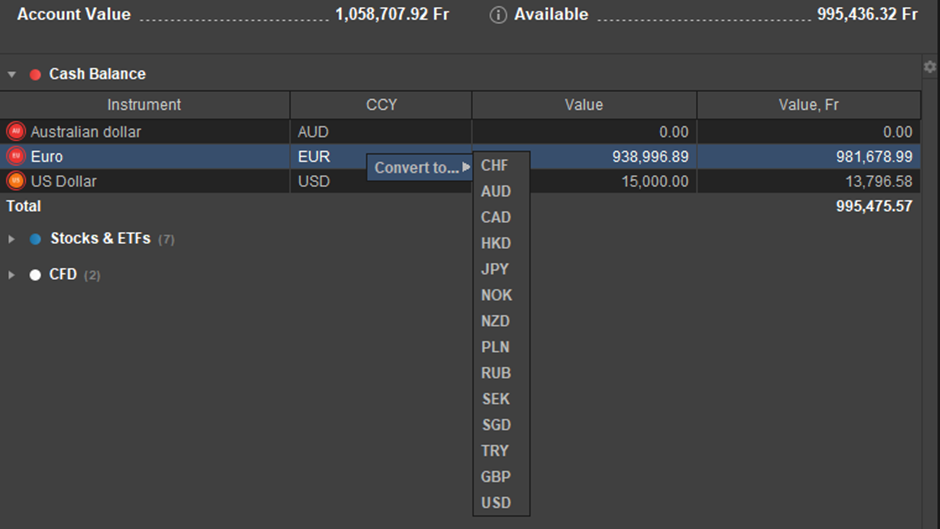Sort by the Instrument column header
940x529 pixels.
tap(145, 105)
